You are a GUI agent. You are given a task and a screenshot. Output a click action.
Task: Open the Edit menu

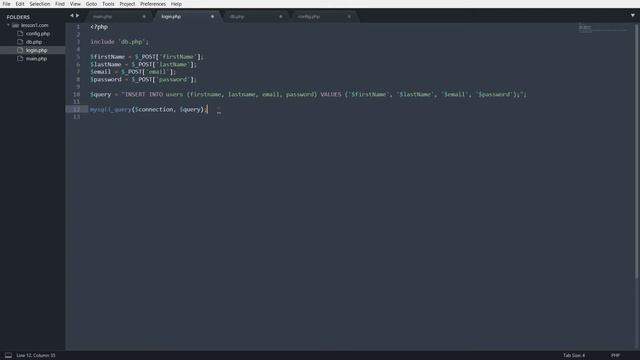pos(20,4)
